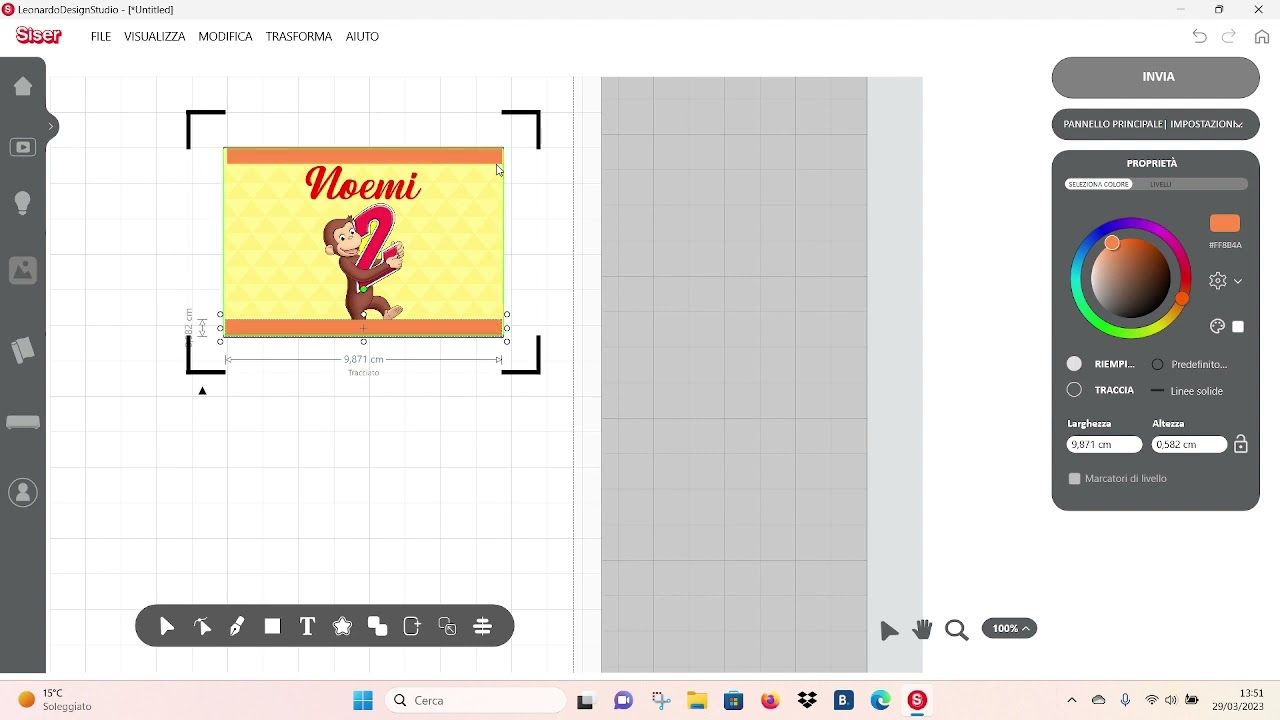Click the #FF8B4A hex color value

click(x=1226, y=246)
